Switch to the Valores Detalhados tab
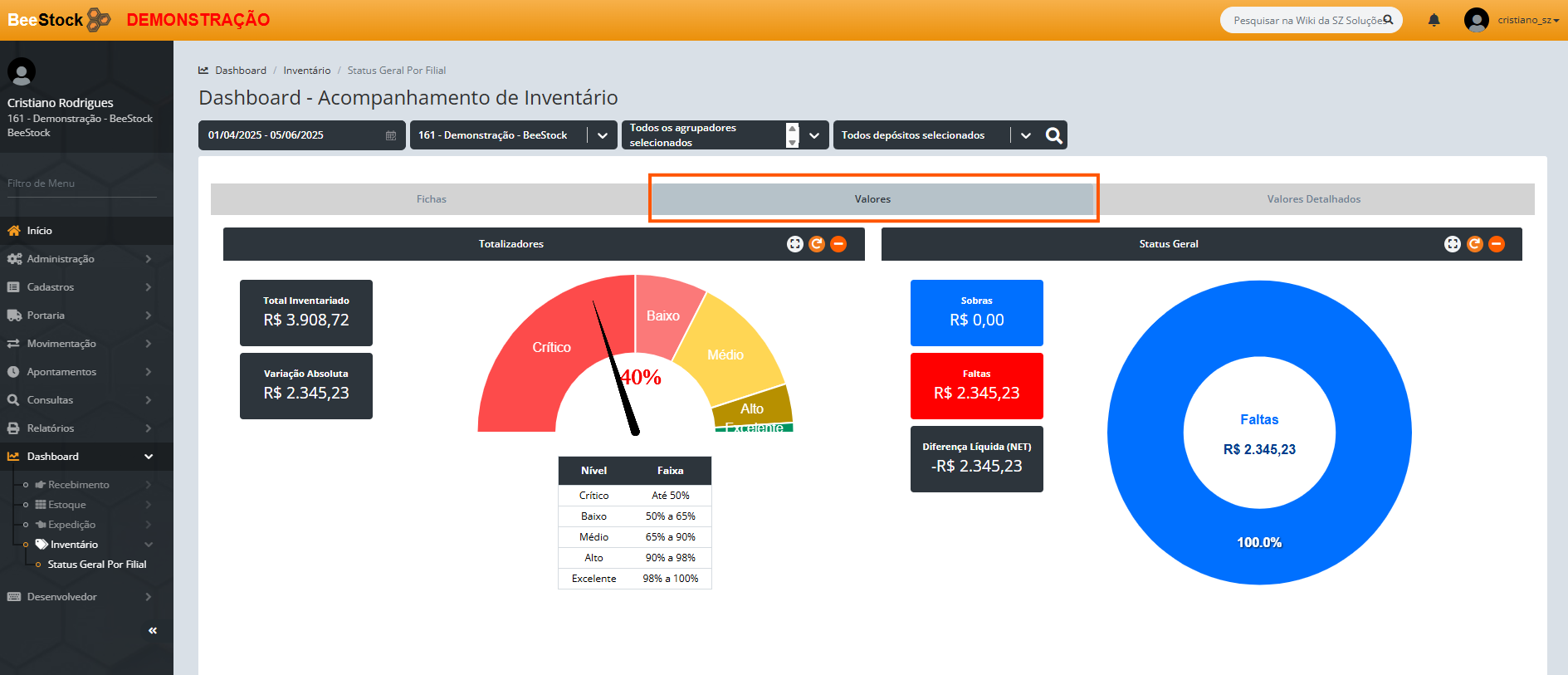This screenshot has height=675, width=1568. pos(1313,199)
